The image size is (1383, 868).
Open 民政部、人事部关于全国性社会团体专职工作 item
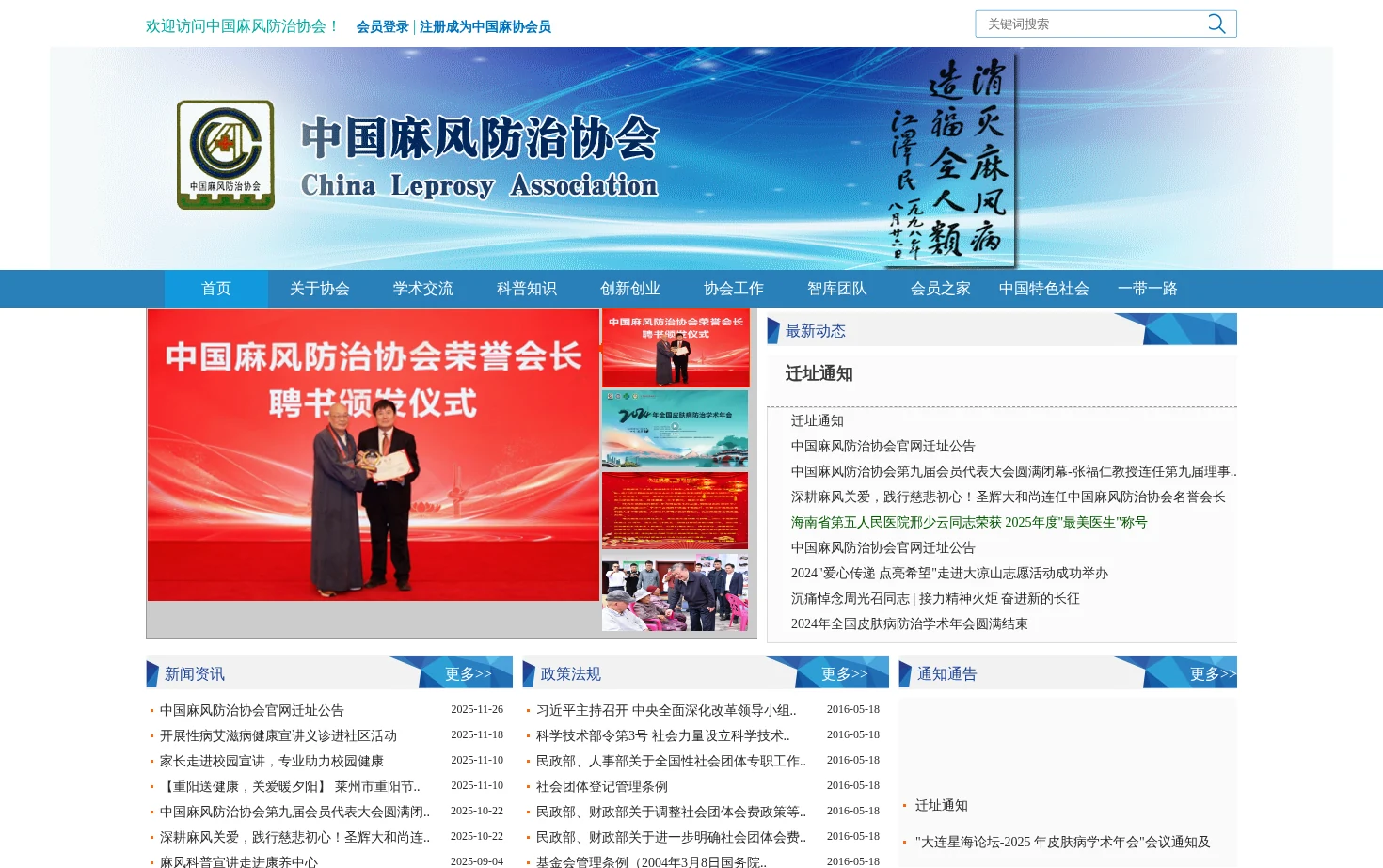pyautogui.click(x=671, y=761)
